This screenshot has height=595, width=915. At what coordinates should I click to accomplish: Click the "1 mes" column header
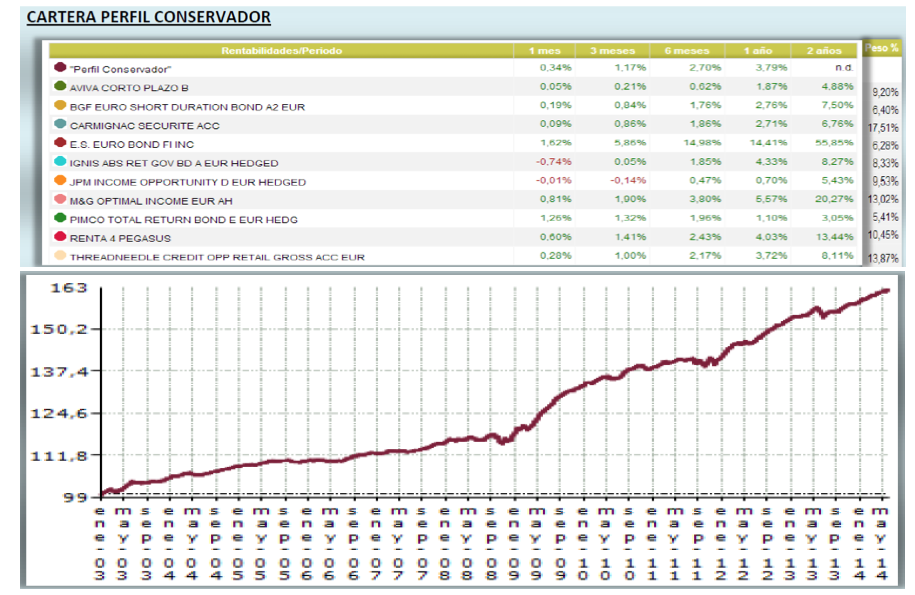click(x=544, y=51)
